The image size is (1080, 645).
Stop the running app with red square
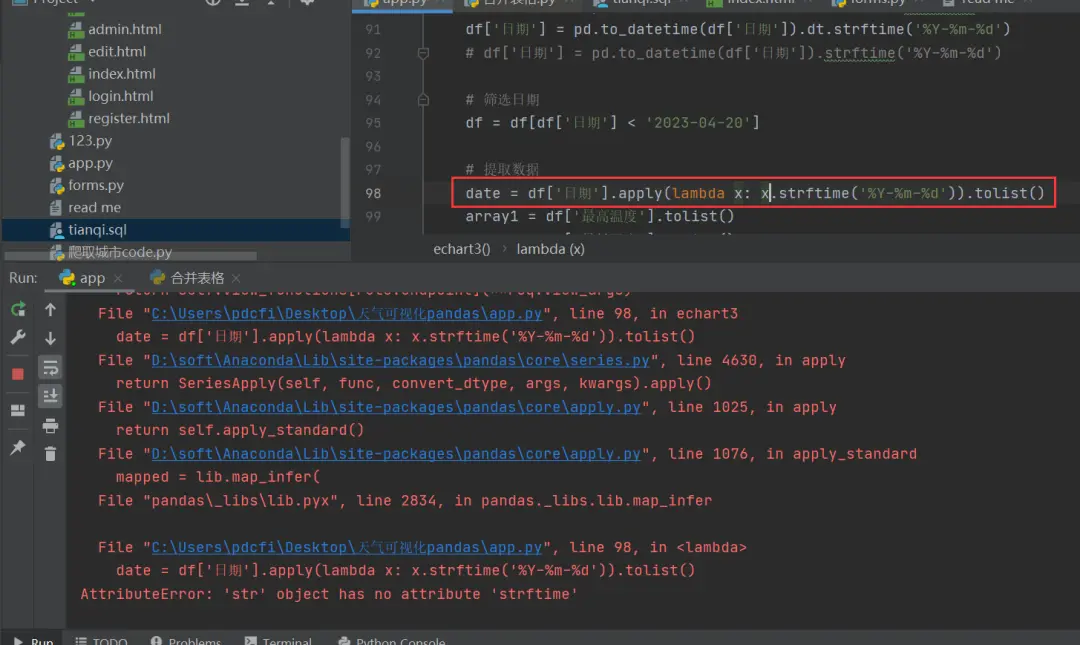18,373
